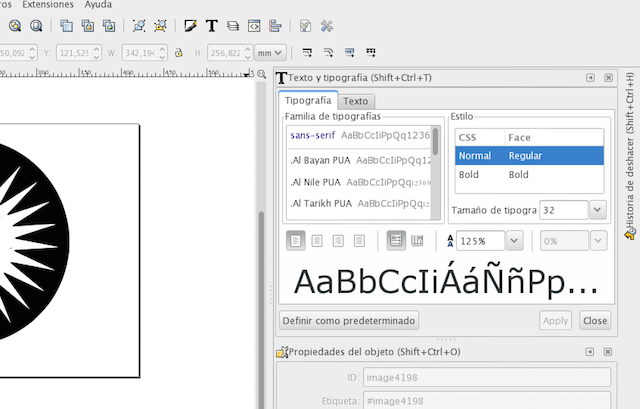This screenshot has width=640, height=409.
Task: Toggle move patterns with objects option
Action: tap(371, 52)
